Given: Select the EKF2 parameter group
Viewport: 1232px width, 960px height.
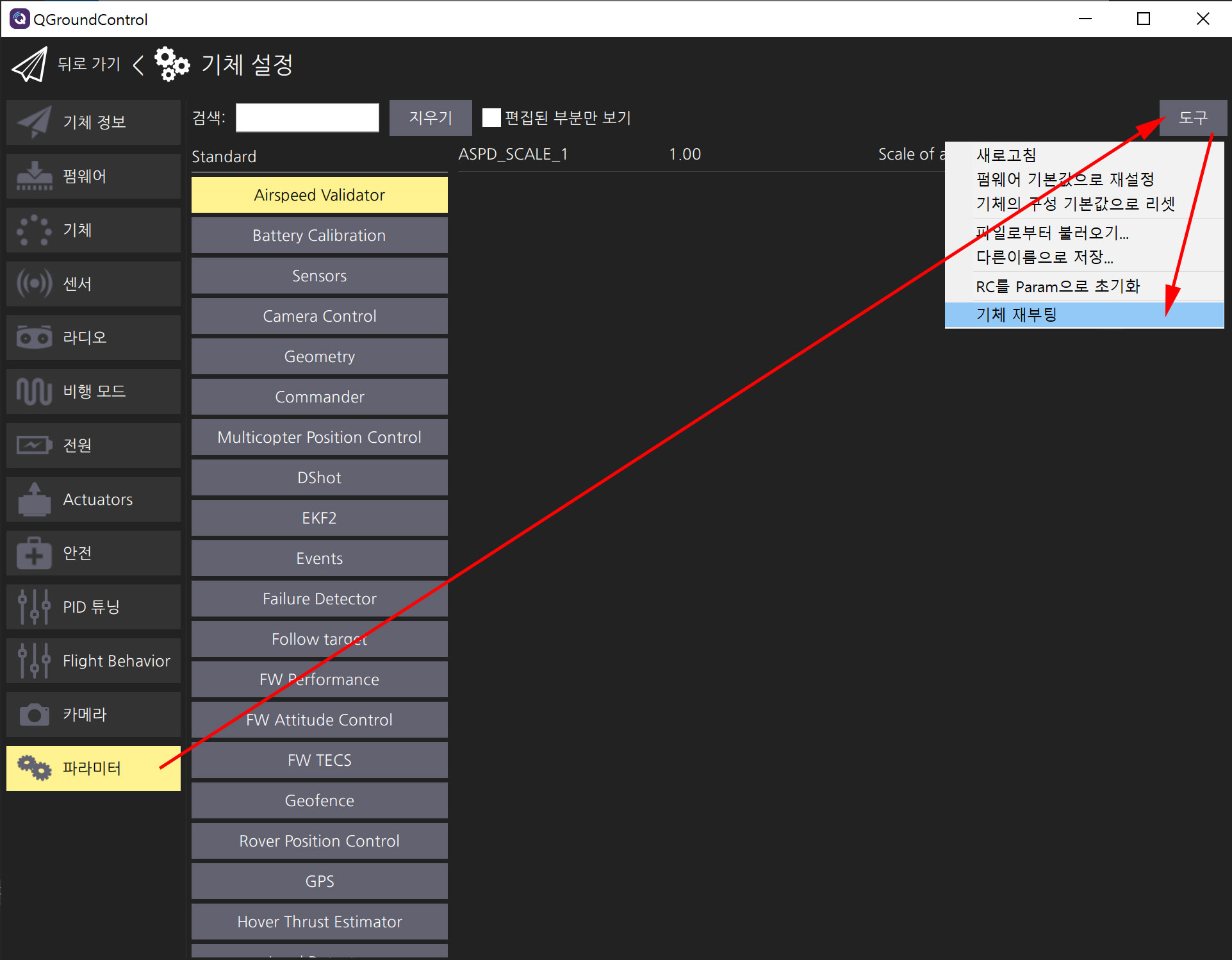Looking at the screenshot, I should coord(319,518).
